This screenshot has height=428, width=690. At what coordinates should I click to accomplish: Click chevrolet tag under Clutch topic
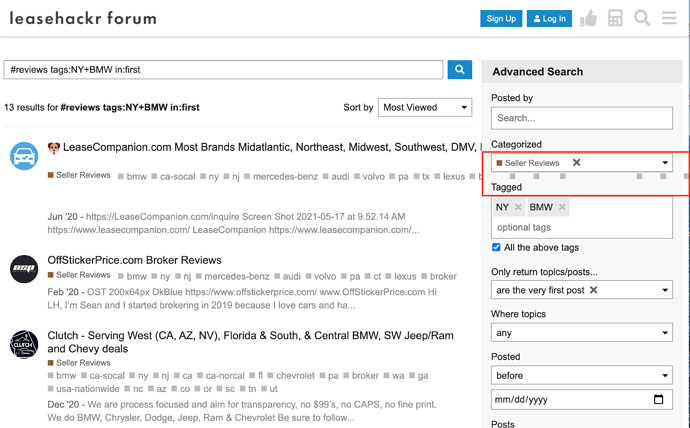click(x=291, y=376)
